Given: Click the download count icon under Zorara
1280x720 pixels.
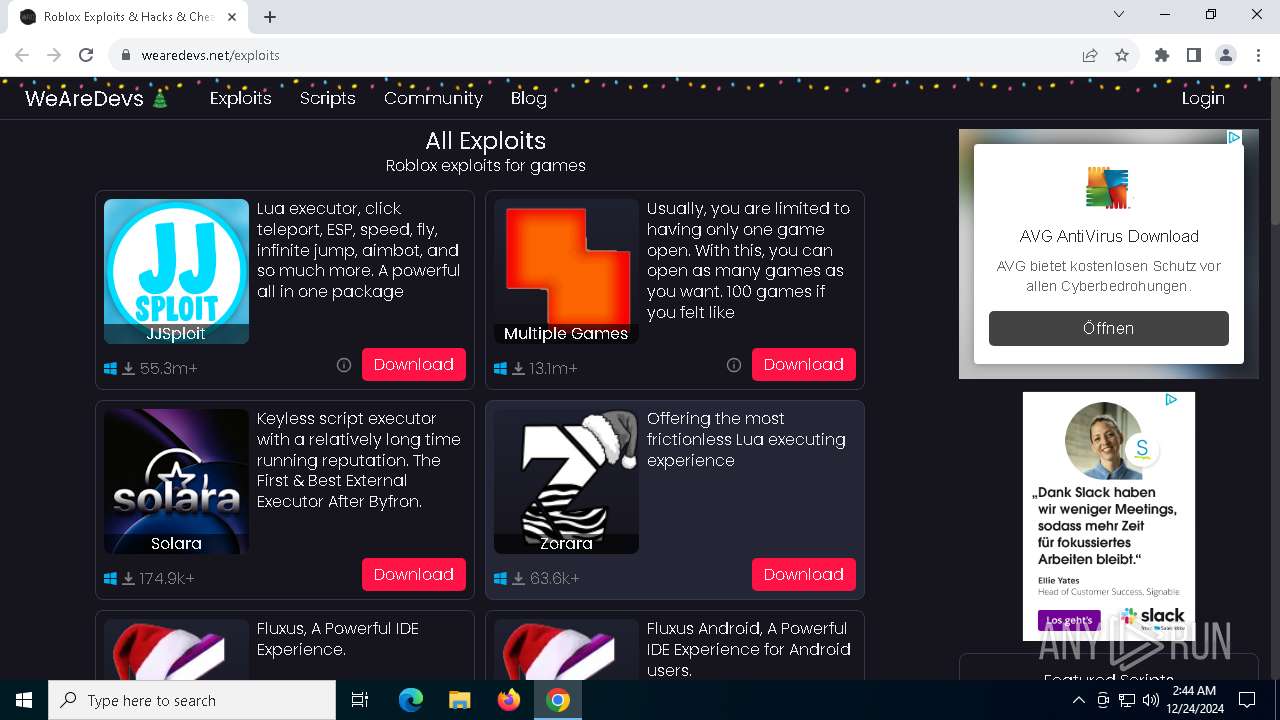Looking at the screenshot, I should pyautogui.click(x=519, y=579).
